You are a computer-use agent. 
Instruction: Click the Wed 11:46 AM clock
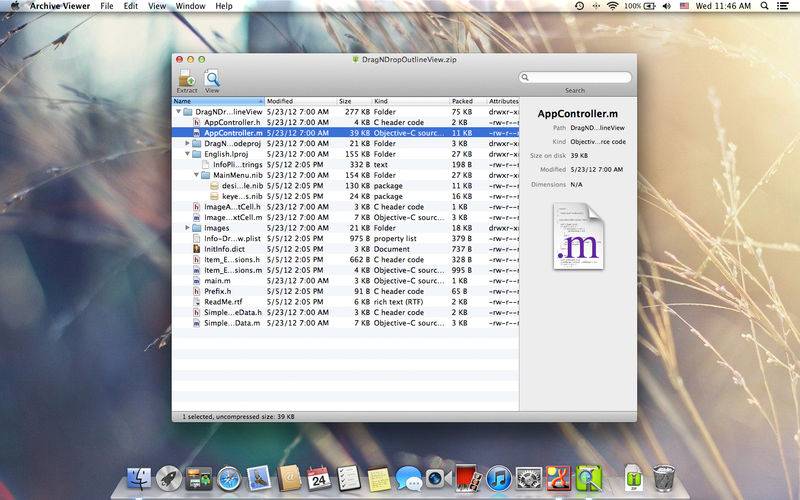723,6
